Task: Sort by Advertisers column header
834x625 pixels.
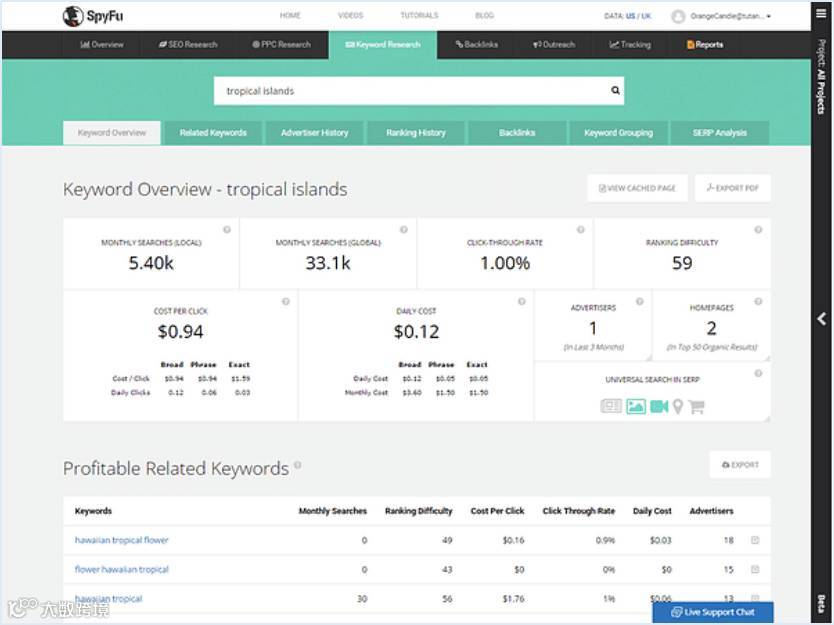Action: [711, 511]
